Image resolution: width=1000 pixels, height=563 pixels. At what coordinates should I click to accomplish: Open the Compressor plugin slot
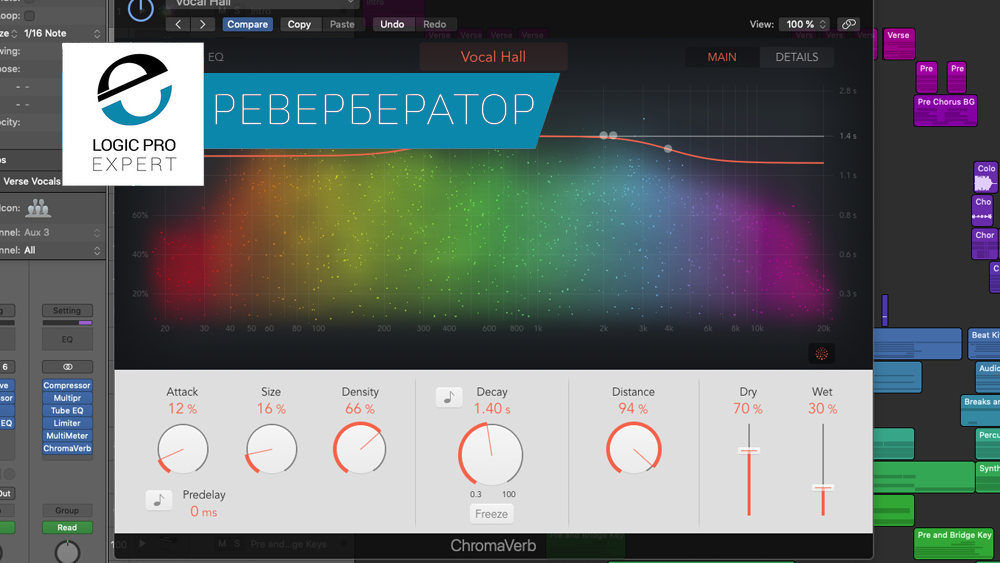pos(67,385)
